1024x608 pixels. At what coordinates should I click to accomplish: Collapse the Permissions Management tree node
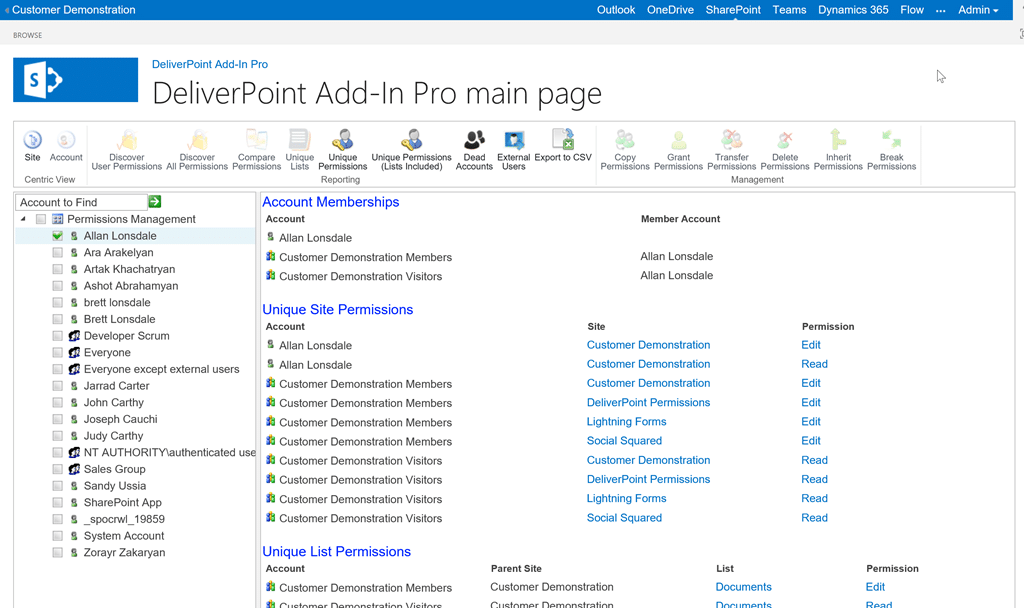(24, 219)
